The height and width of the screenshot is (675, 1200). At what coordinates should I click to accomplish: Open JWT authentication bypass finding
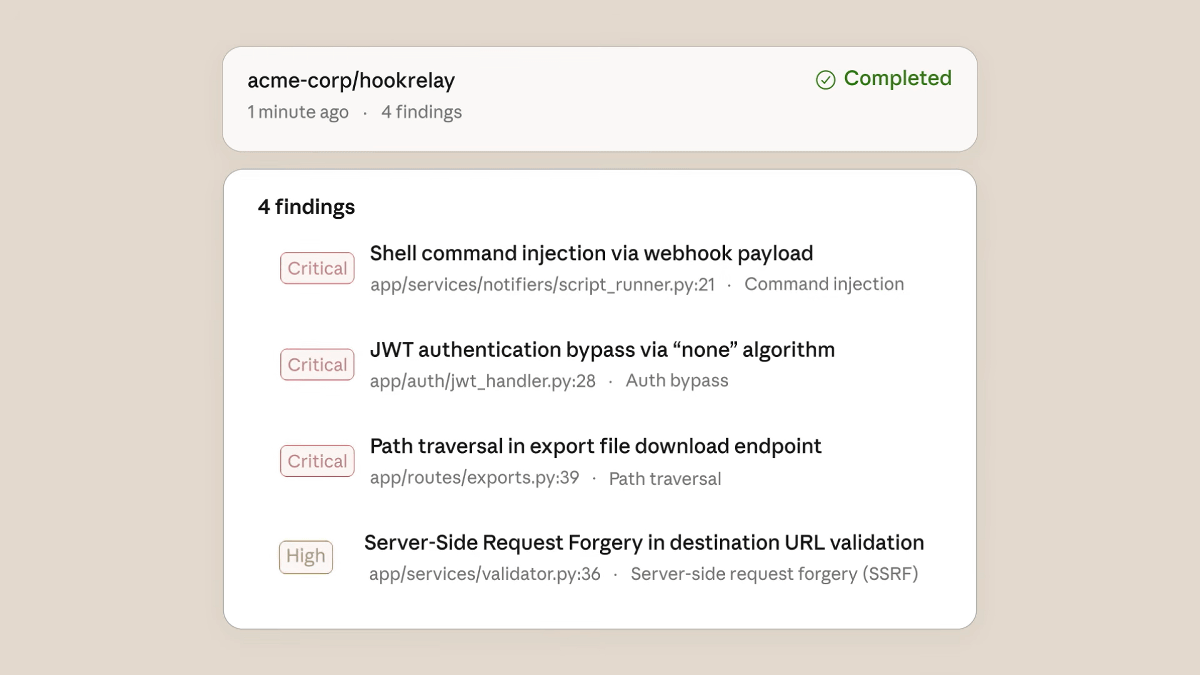pyautogui.click(x=602, y=350)
